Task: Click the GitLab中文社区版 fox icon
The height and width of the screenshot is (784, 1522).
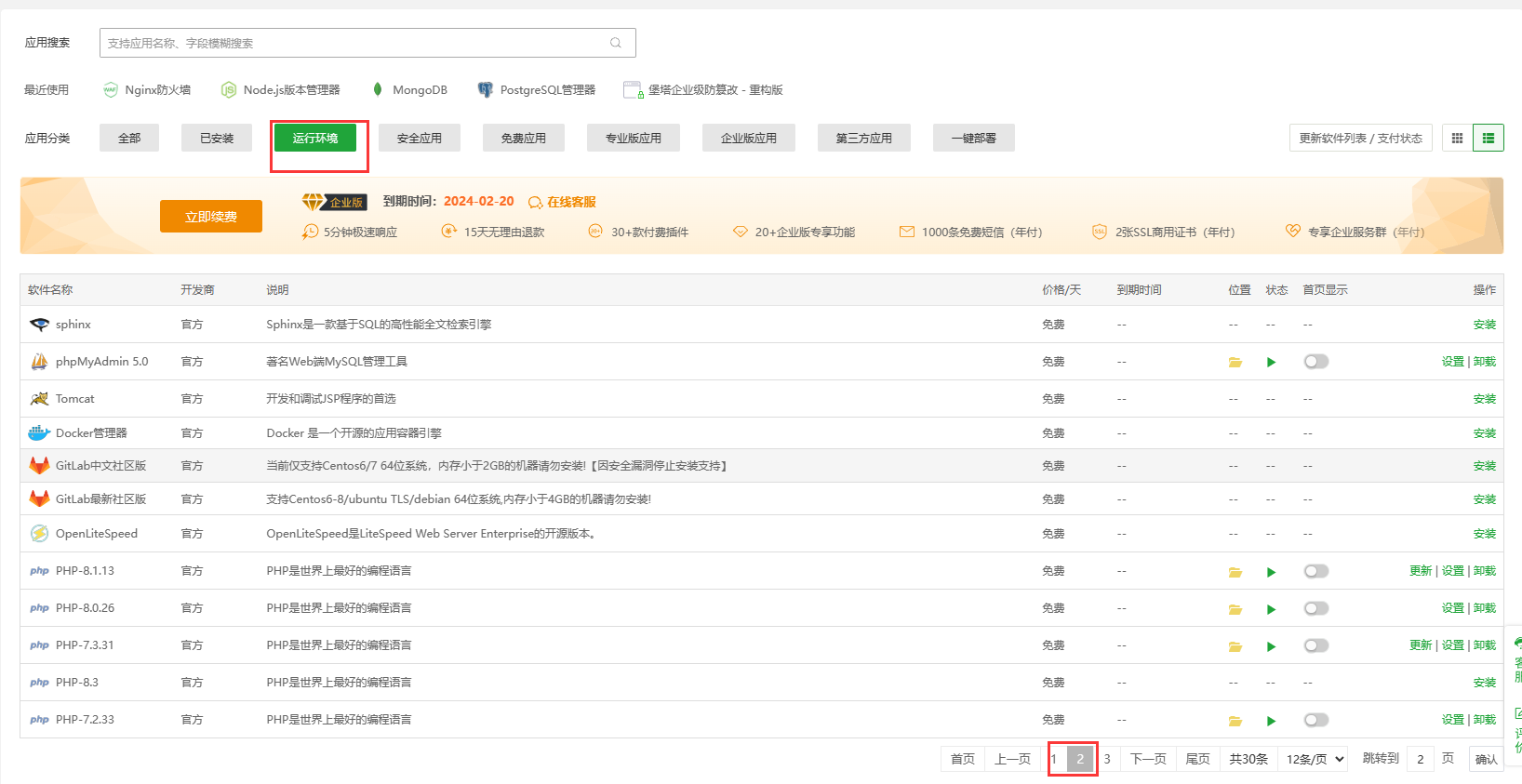Action: click(x=39, y=466)
